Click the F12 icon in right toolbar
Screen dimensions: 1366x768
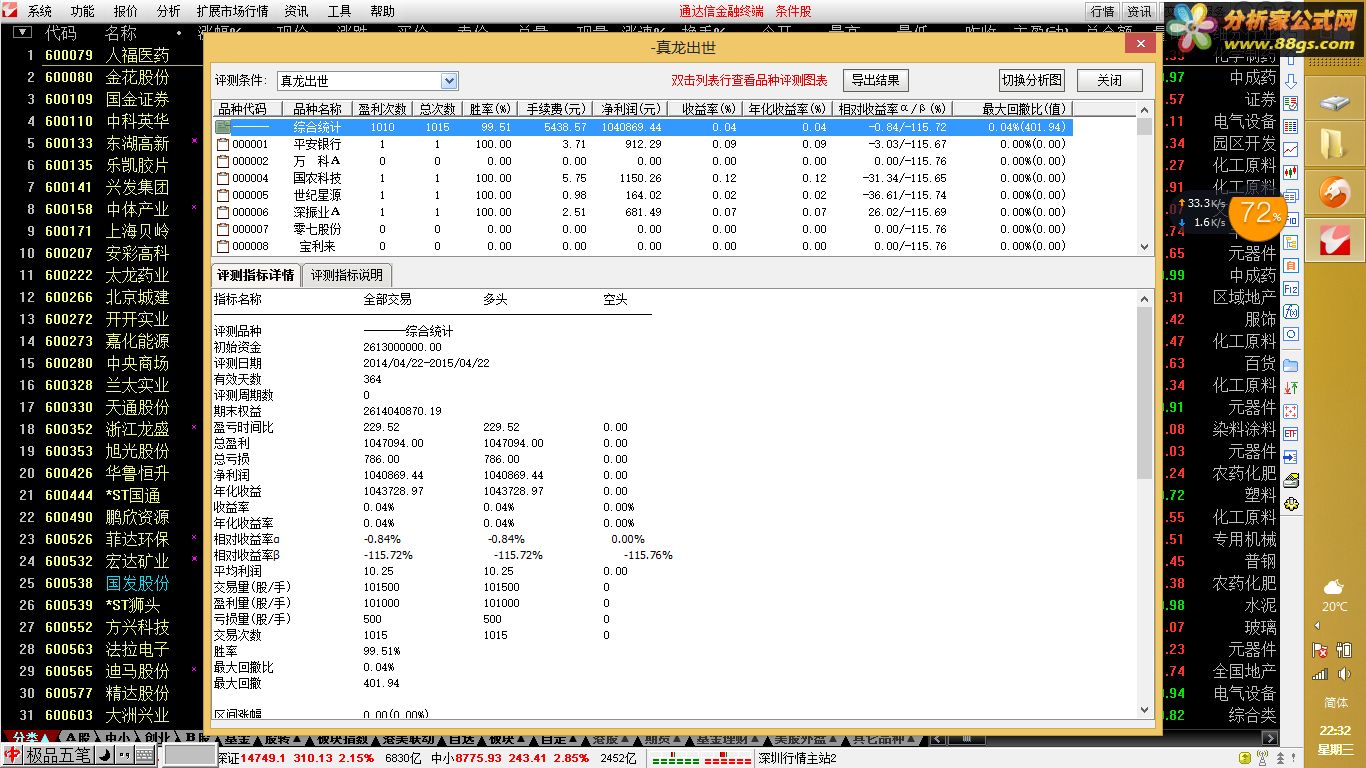(x=1291, y=288)
